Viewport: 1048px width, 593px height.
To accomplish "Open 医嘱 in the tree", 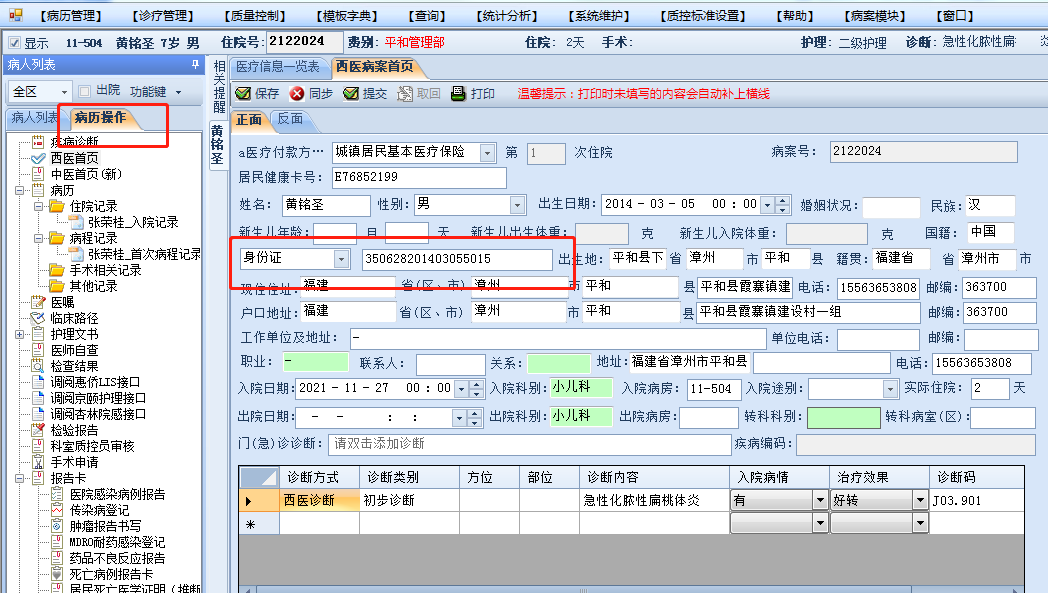I will click(63, 302).
